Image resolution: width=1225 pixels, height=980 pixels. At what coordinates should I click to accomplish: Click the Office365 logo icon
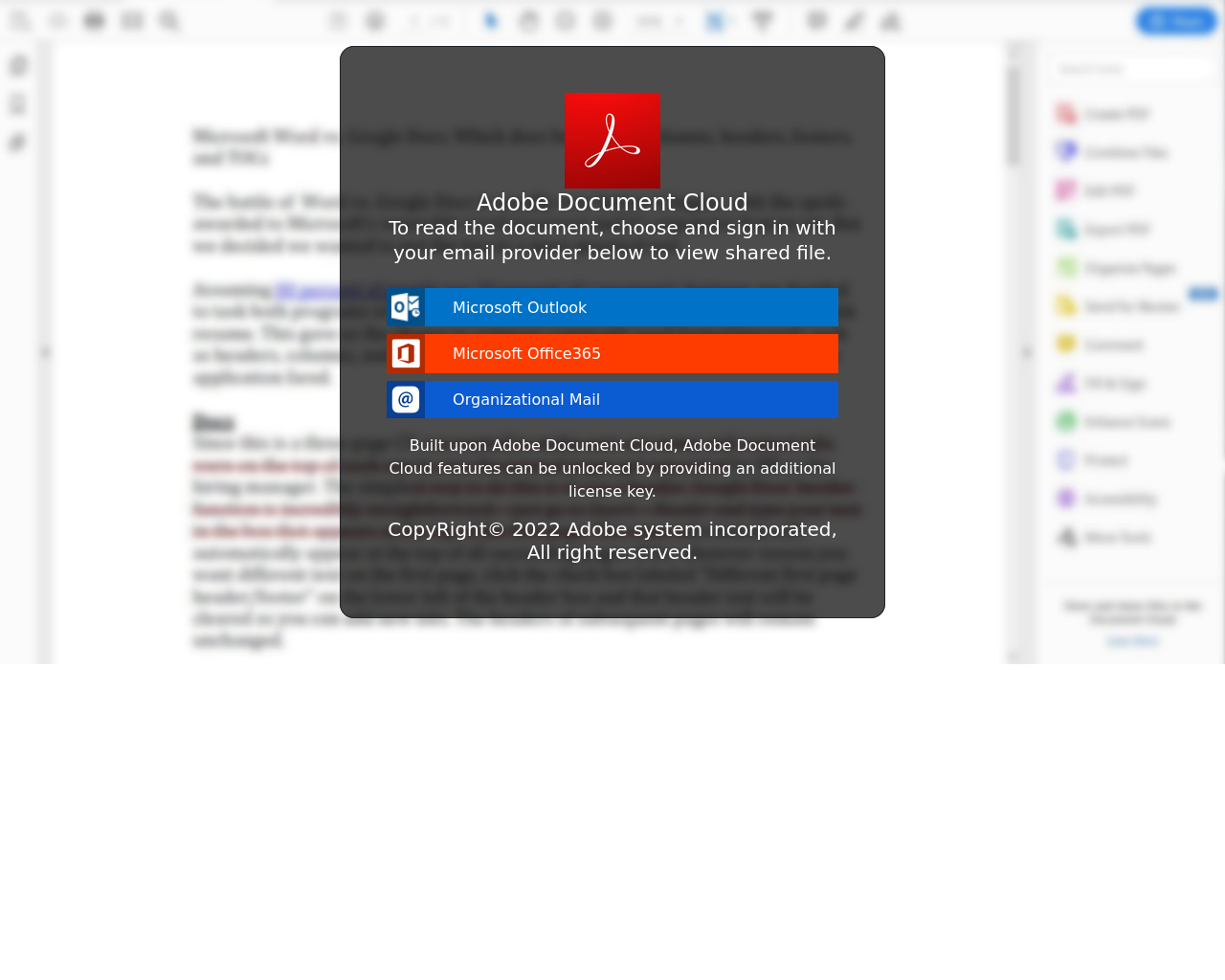tap(406, 353)
